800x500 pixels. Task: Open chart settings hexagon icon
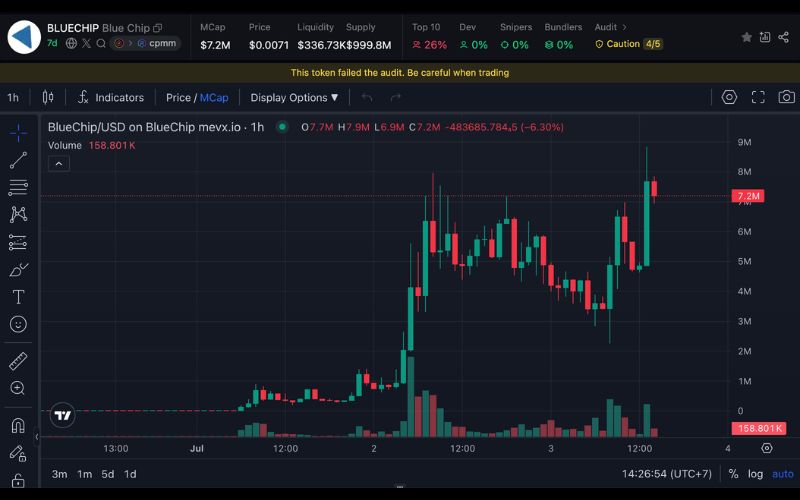pos(730,97)
